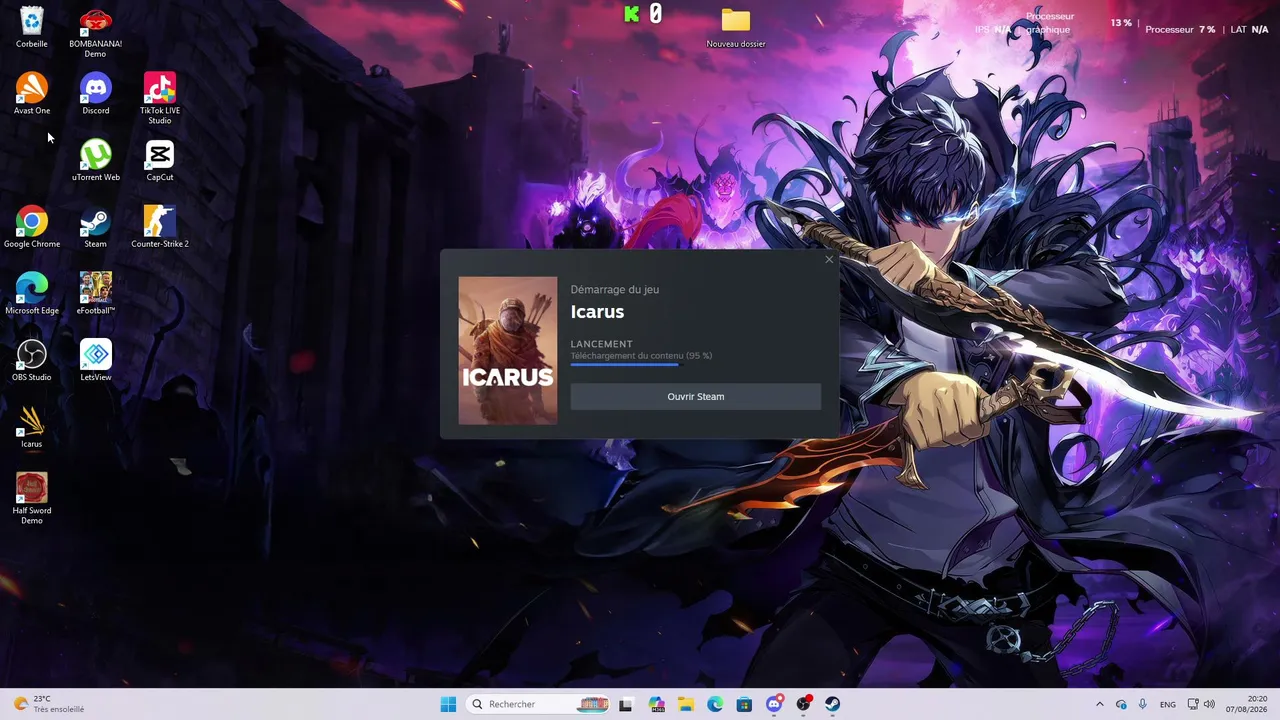Viewport: 1280px width, 720px height.
Task: Switch the ENG input language indicator
Action: pos(1168,704)
